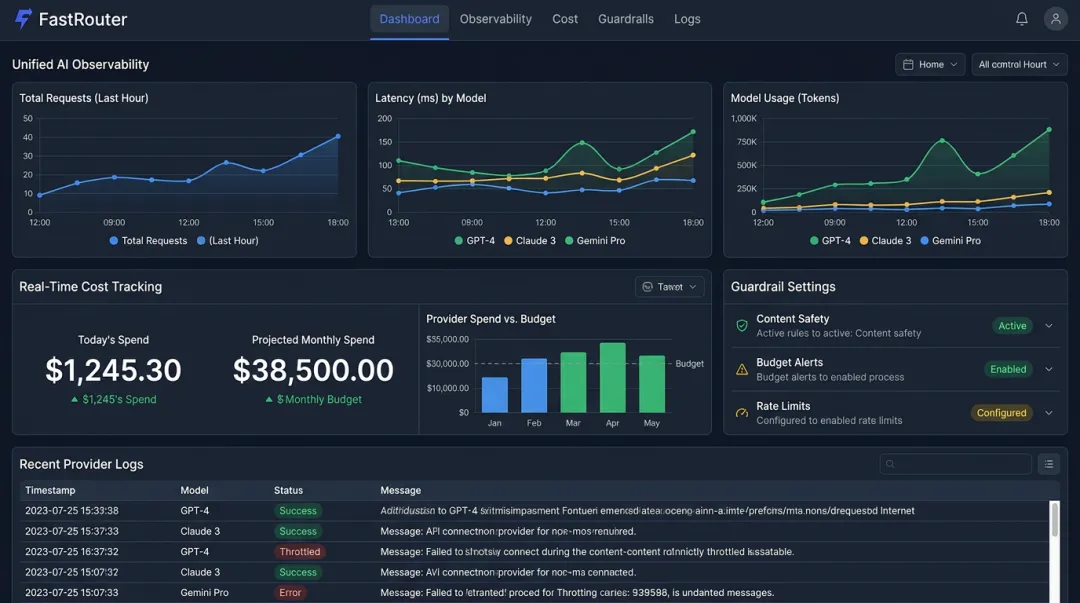Toggle the (Last Hour) legend entry
Viewport: 1080px width, 603px height.
227,241
